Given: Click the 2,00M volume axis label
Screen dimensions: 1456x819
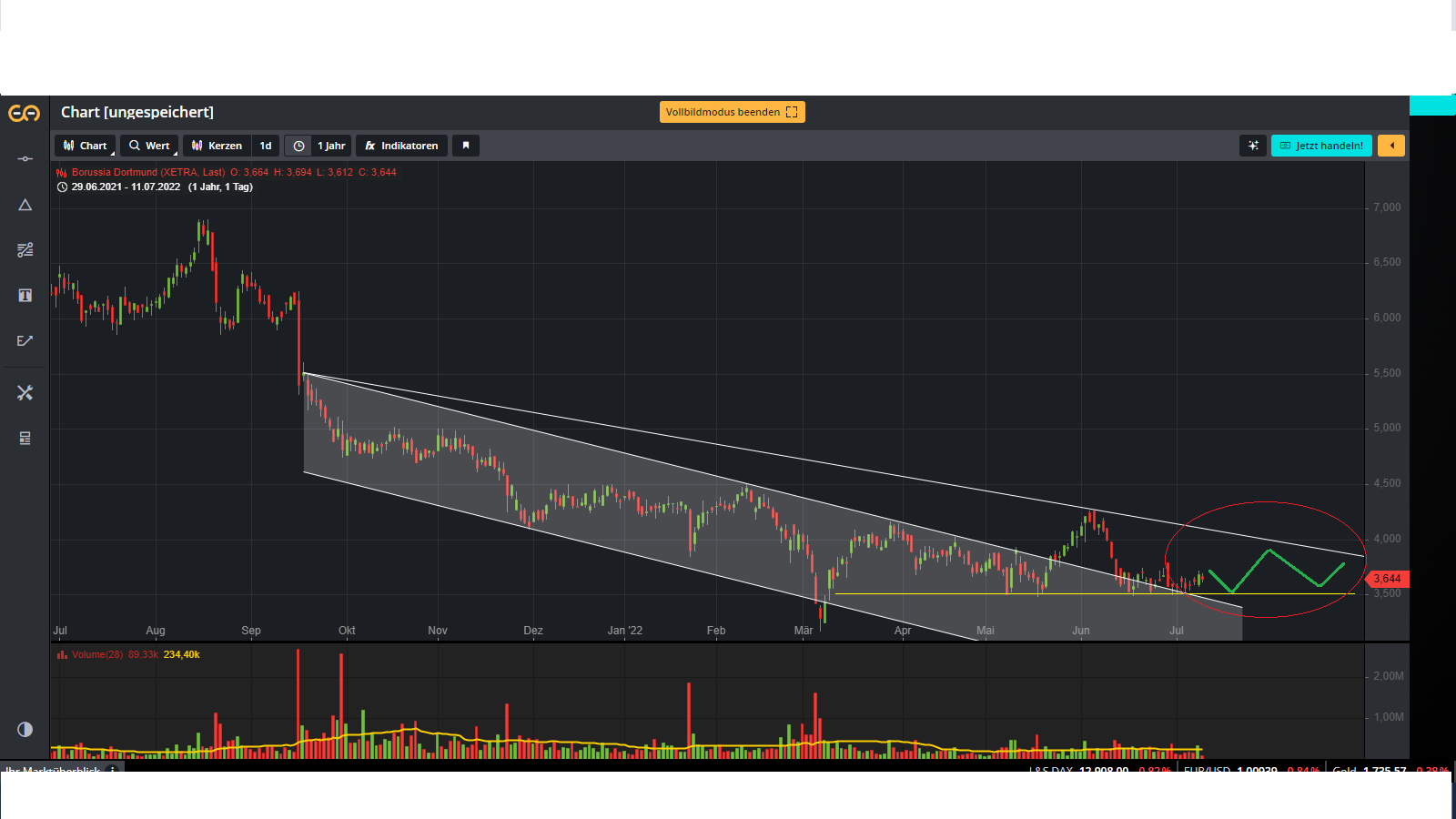Looking at the screenshot, I should pos(1389,676).
